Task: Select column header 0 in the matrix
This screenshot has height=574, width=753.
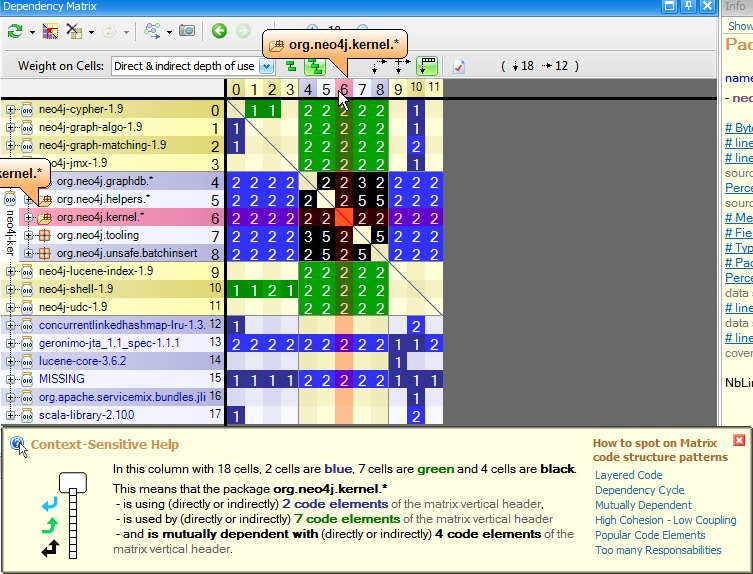Action: (x=236, y=89)
